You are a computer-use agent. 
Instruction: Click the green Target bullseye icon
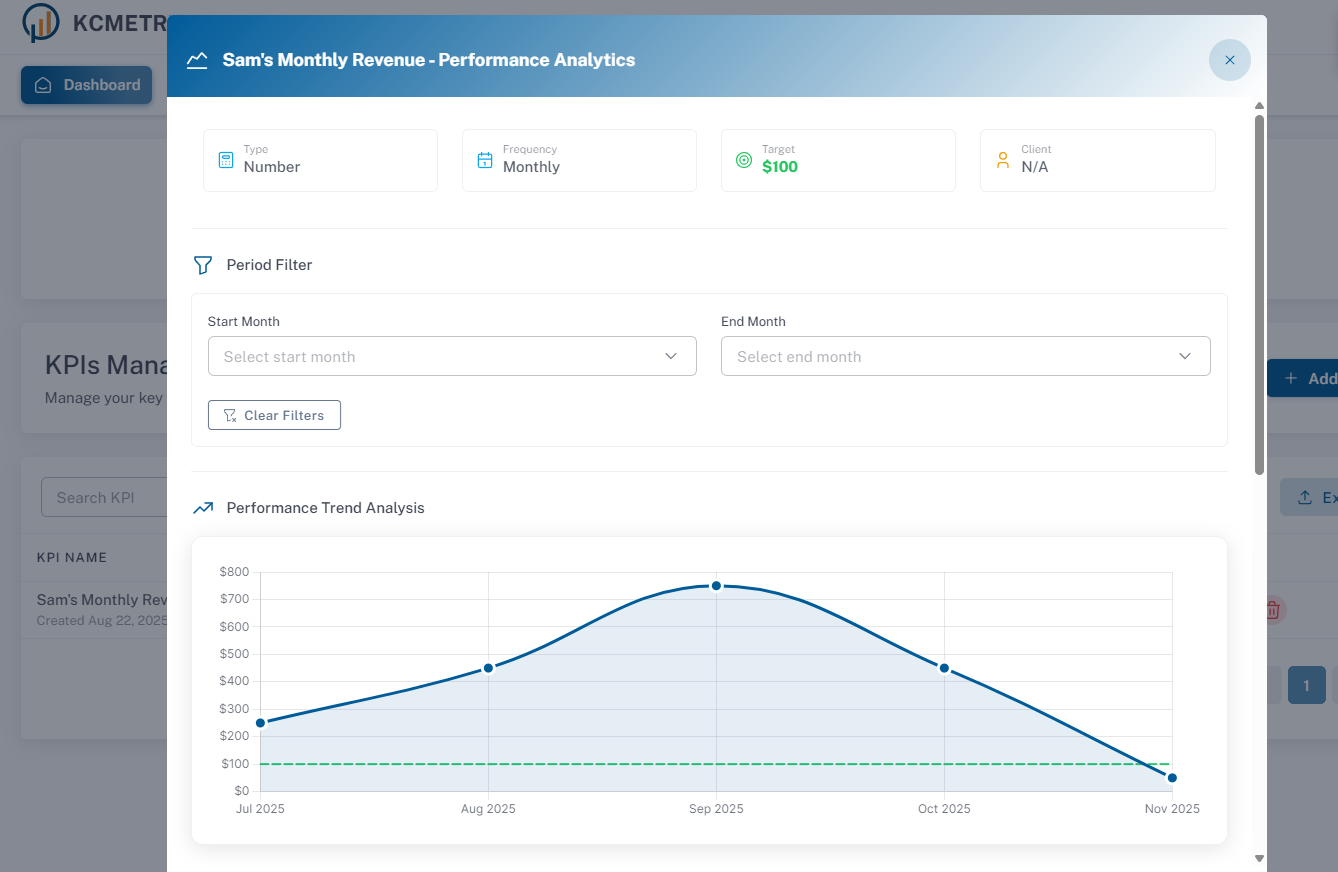tap(743, 159)
